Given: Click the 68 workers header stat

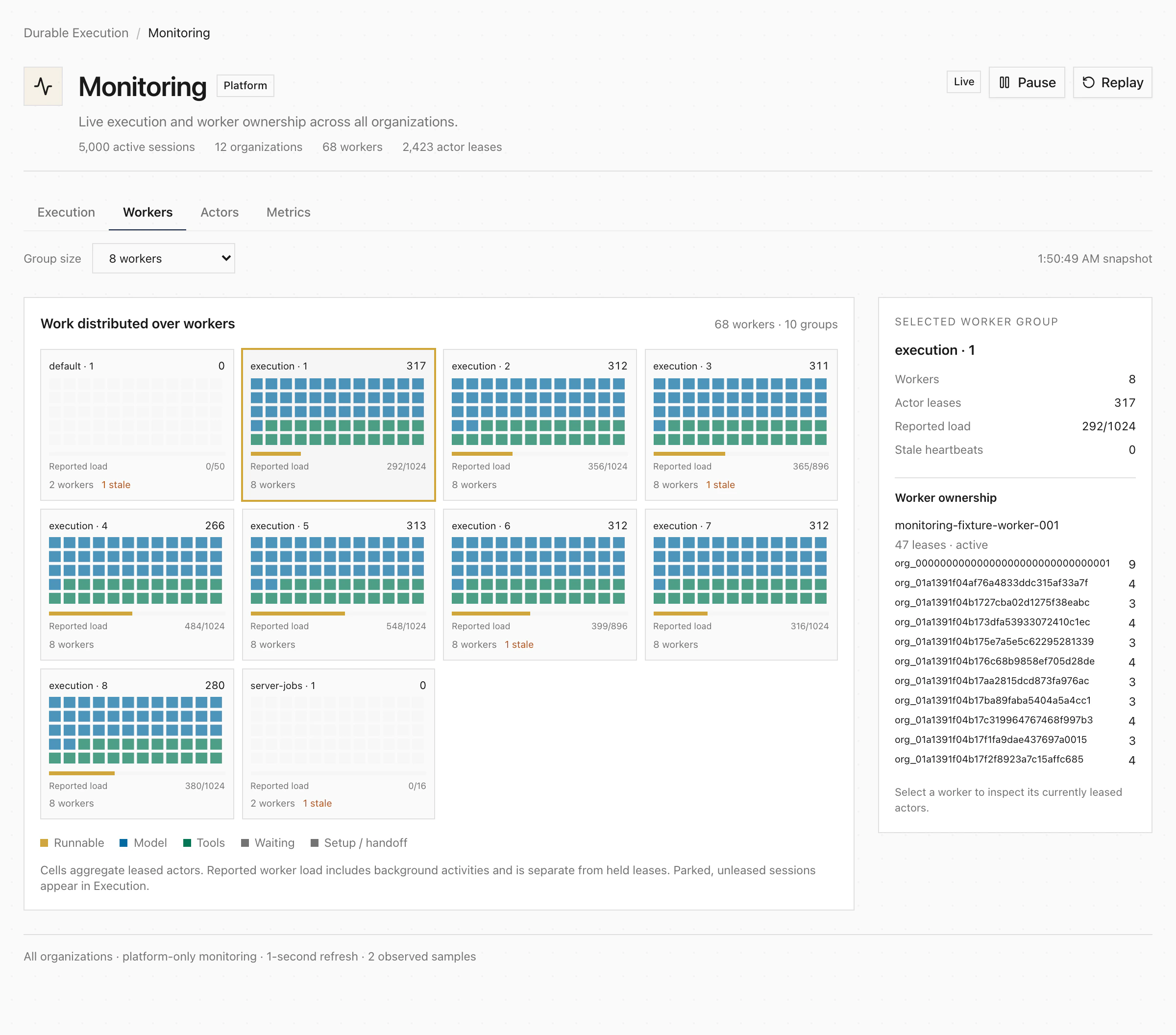Looking at the screenshot, I should [352, 147].
